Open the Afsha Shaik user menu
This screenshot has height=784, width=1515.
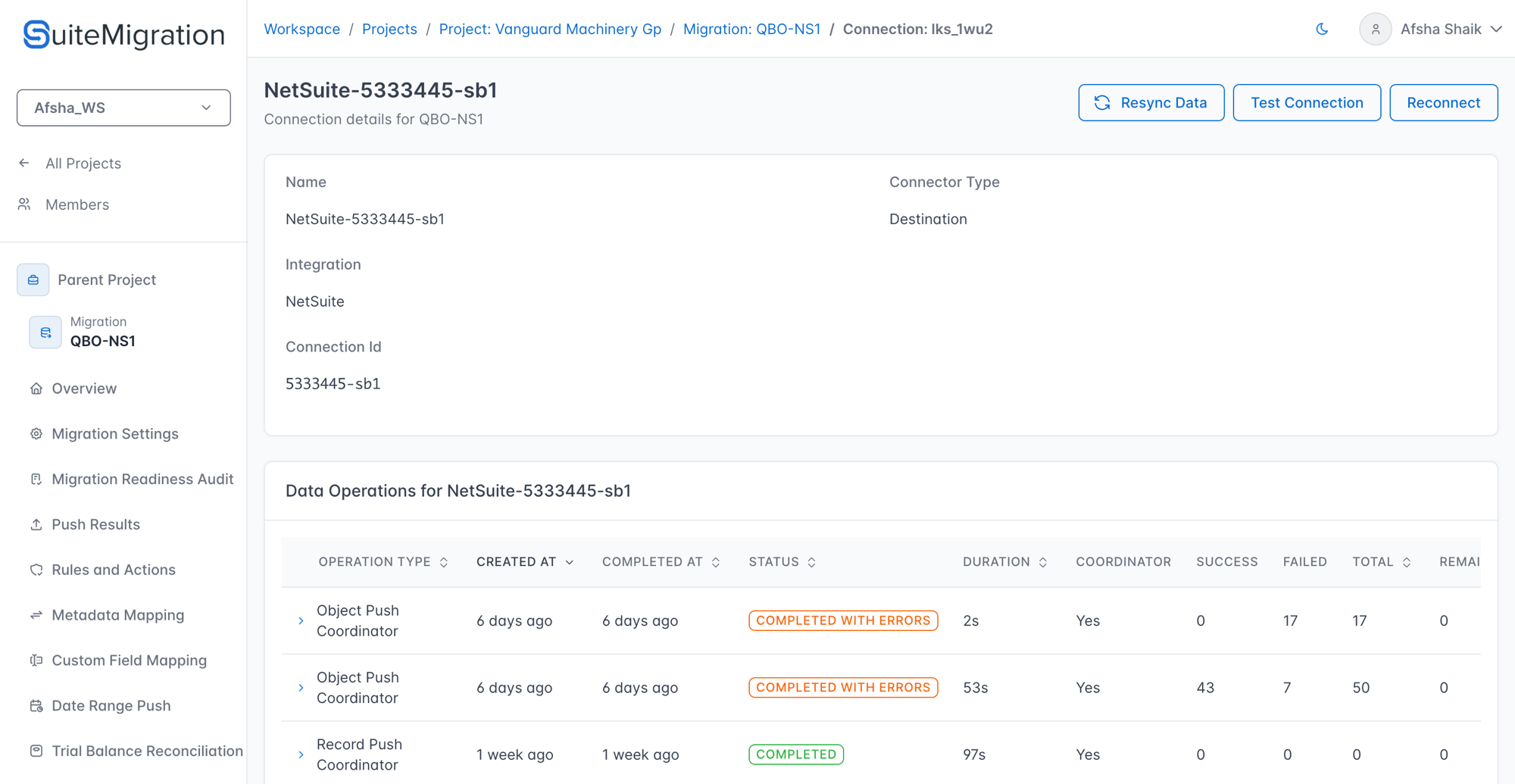click(x=1431, y=29)
